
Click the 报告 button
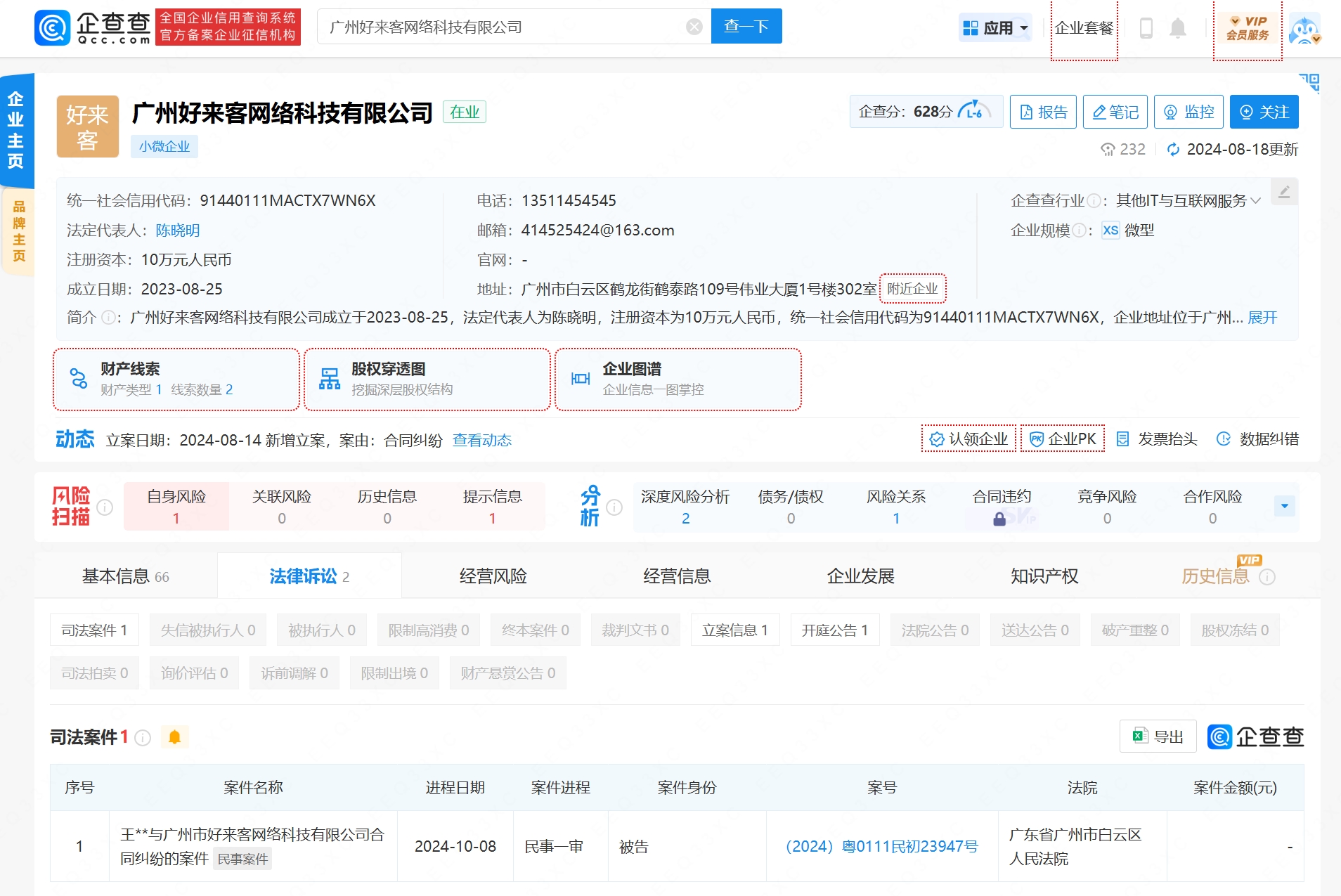(1043, 112)
